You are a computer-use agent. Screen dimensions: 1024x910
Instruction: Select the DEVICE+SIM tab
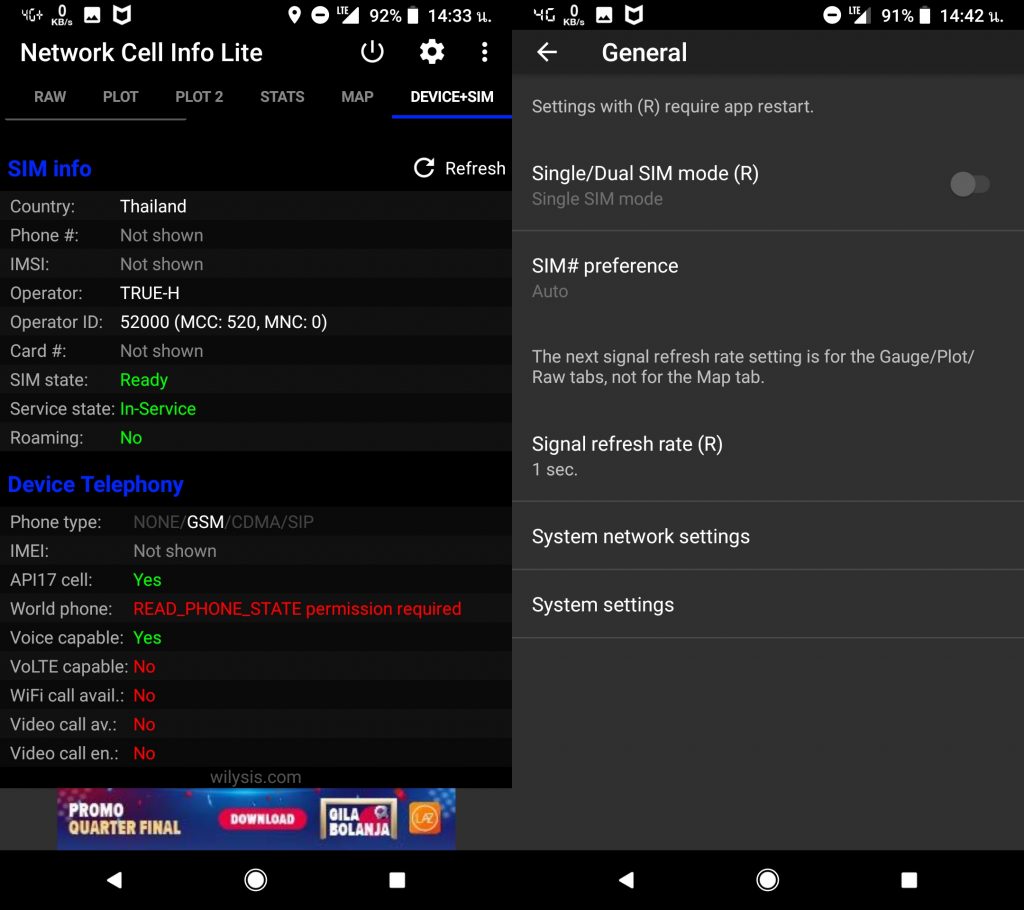tap(452, 97)
